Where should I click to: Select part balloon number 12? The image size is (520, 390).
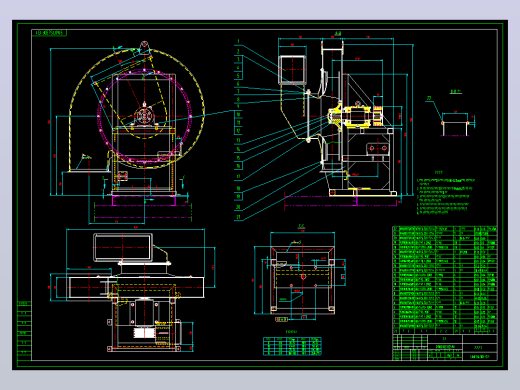coord(238,131)
